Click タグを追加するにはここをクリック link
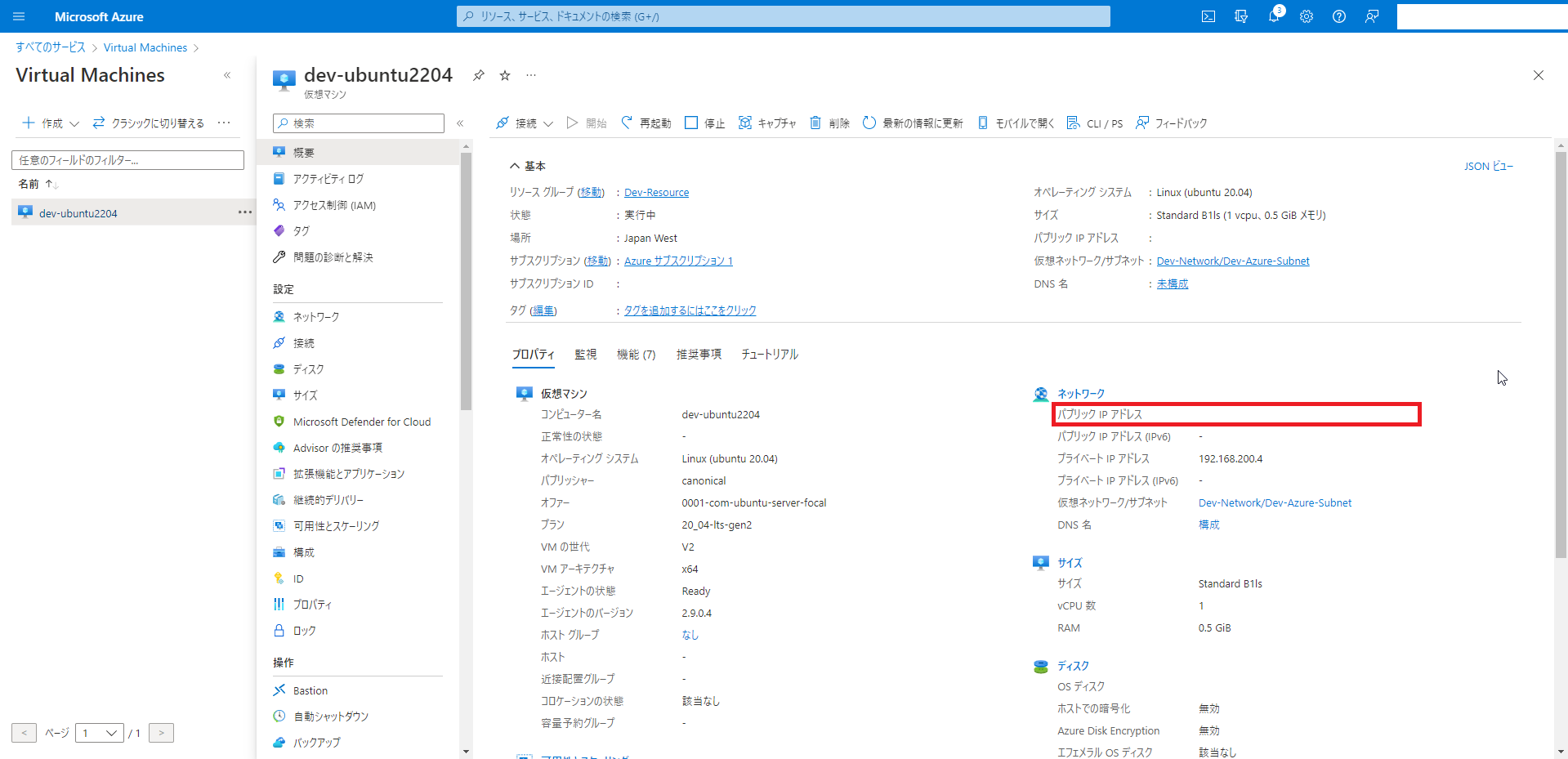The height and width of the screenshot is (759, 1568). tap(690, 310)
